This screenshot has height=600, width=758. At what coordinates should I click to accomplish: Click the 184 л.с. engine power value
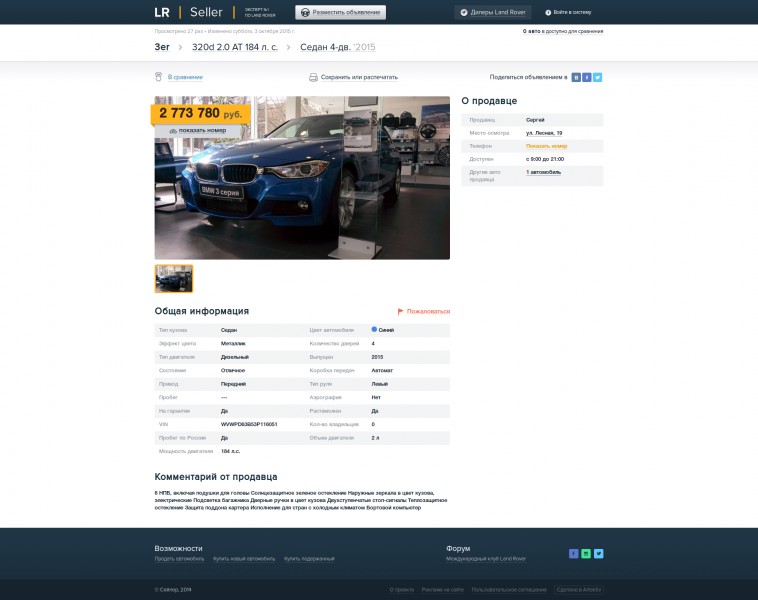click(231, 451)
